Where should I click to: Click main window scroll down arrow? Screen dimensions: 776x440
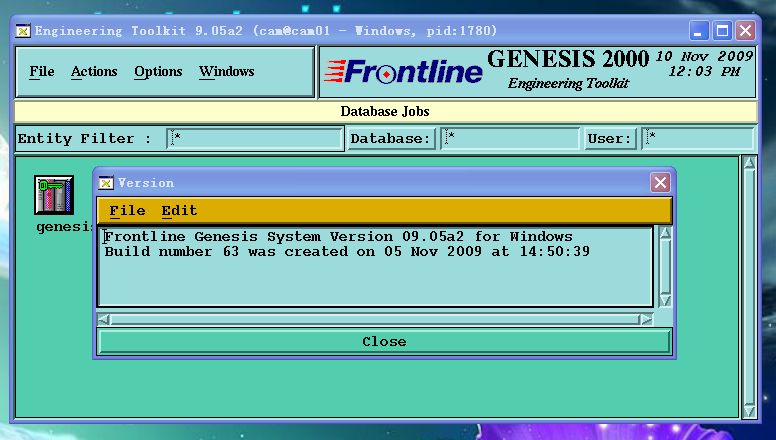[749, 412]
